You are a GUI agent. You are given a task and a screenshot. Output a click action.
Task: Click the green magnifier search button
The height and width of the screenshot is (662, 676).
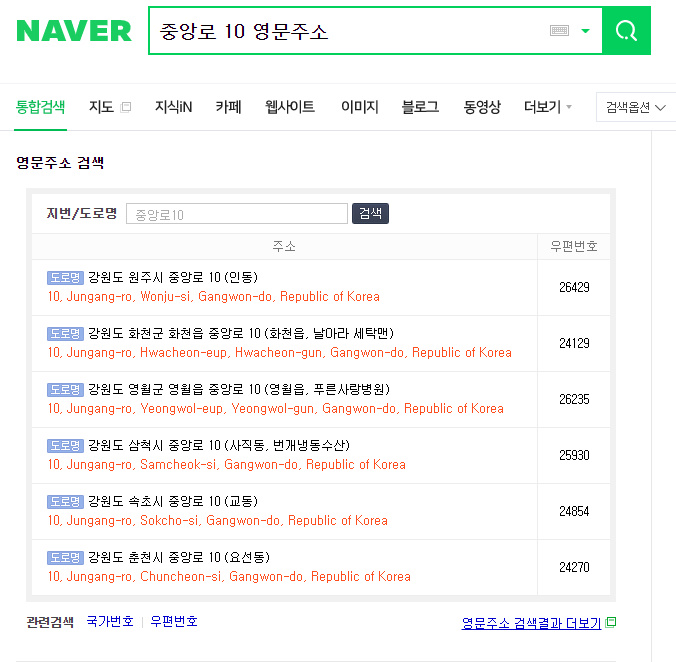click(626, 31)
